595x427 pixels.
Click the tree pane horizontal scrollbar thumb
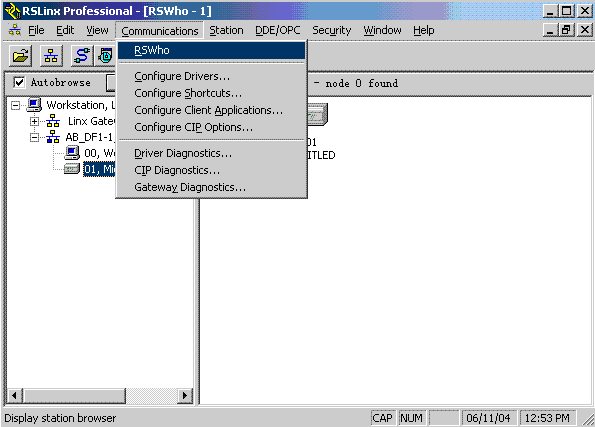point(74,396)
